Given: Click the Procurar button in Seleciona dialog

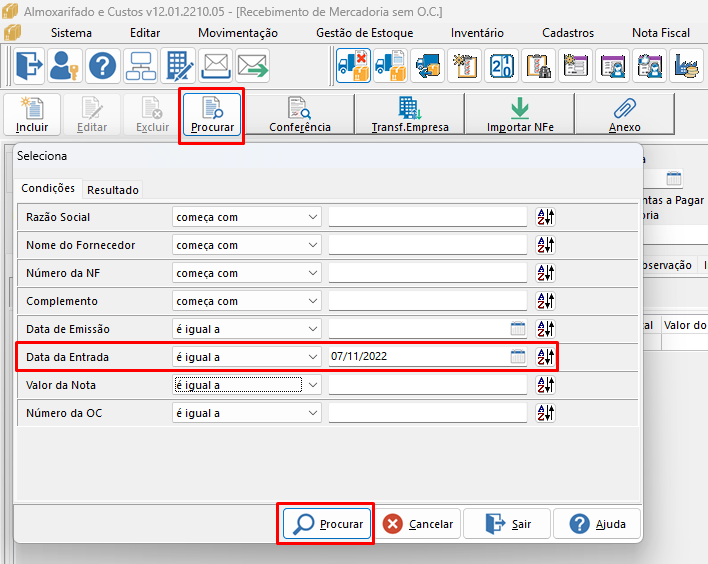Looking at the screenshot, I should pyautogui.click(x=327, y=524).
